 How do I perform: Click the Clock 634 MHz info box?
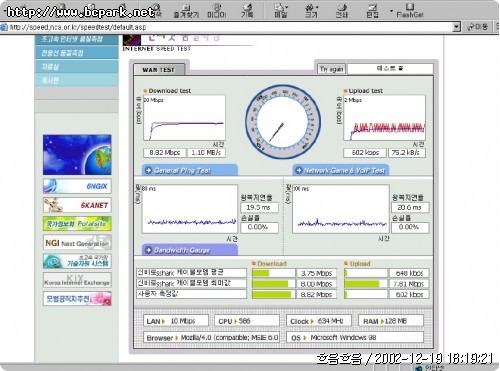point(319,321)
